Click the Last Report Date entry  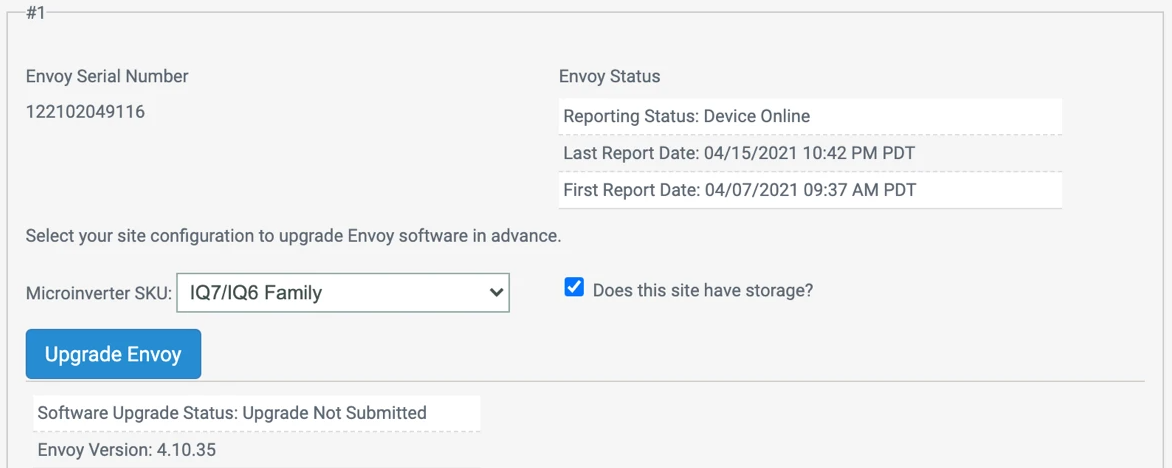(x=810, y=153)
